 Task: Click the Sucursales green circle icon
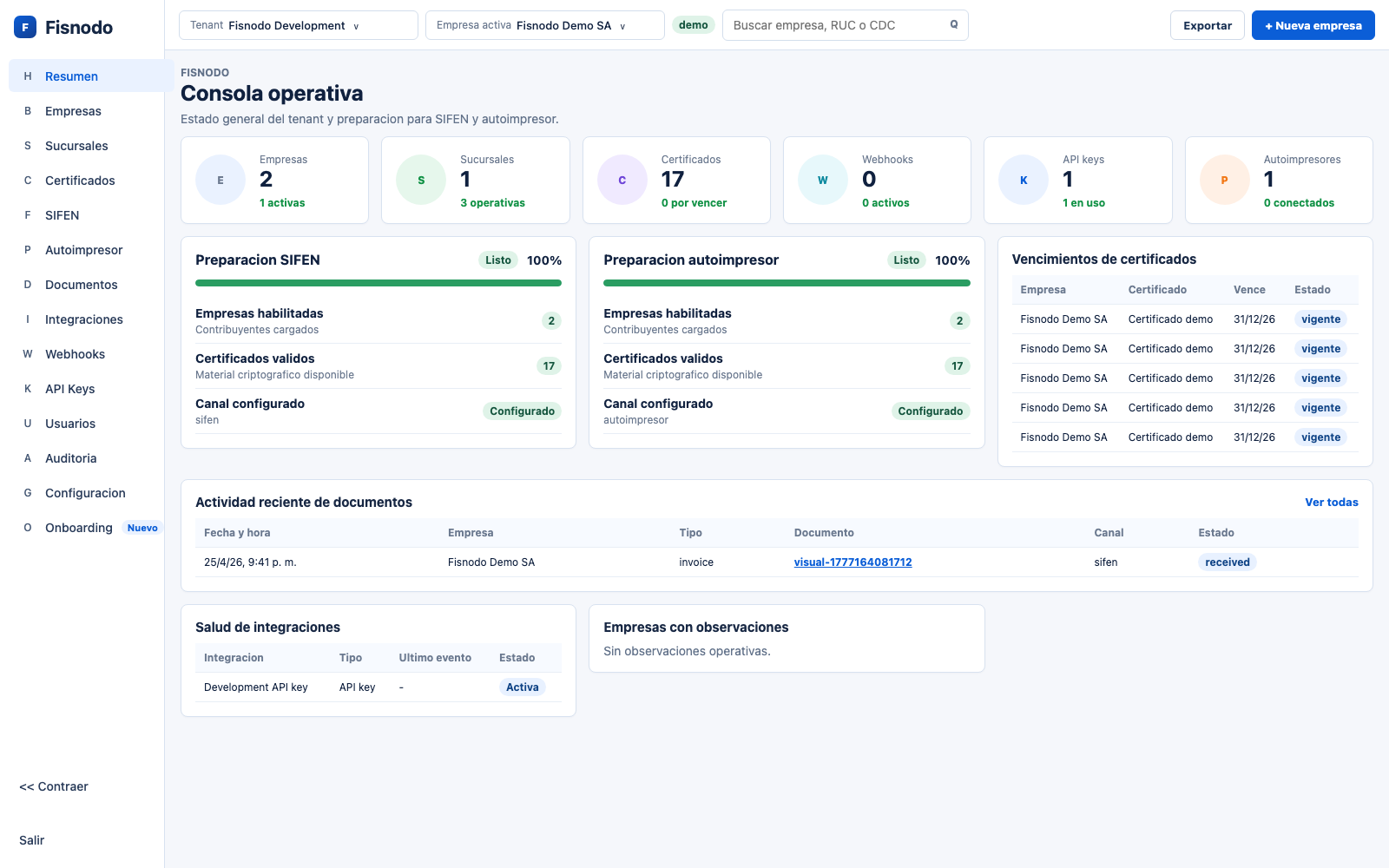point(421,181)
